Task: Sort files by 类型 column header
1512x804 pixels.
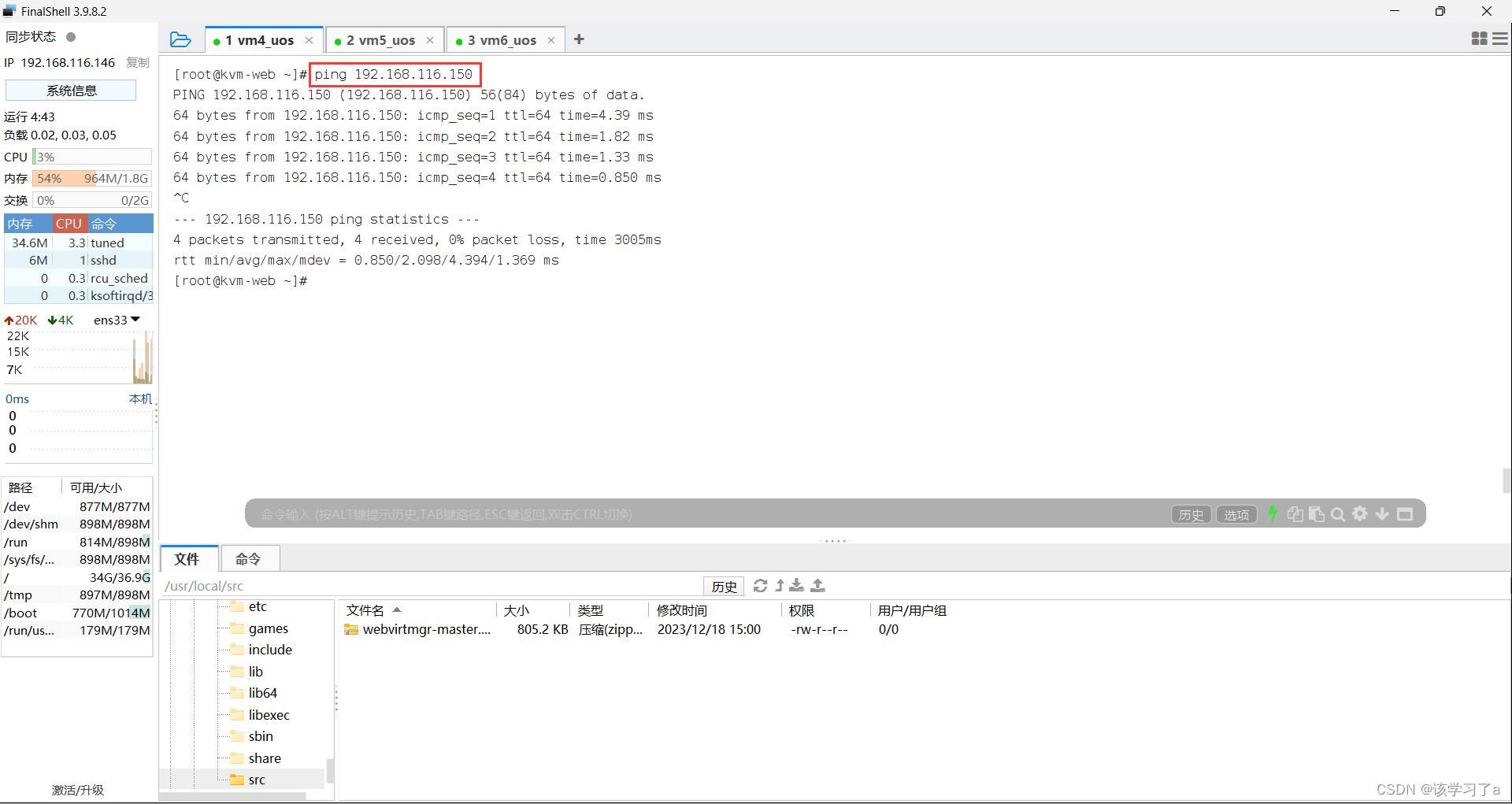Action: click(609, 610)
